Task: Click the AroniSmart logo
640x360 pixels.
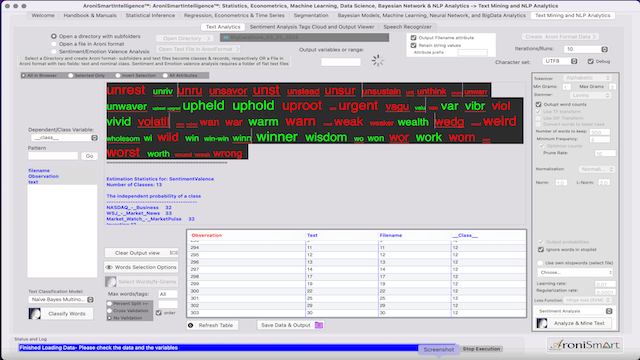Action: tap(584, 345)
